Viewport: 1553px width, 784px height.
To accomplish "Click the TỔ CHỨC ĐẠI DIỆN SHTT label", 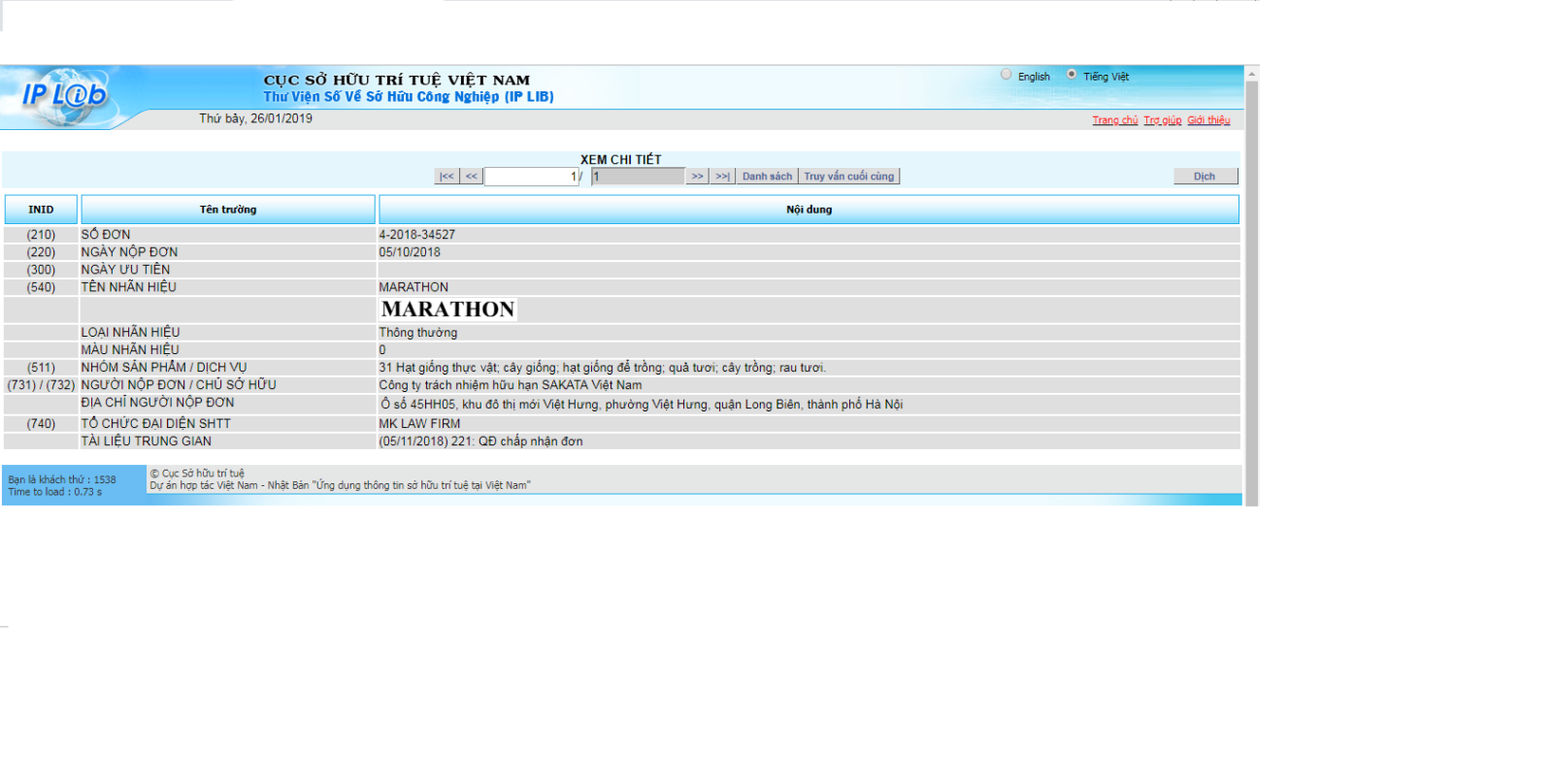I will tap(156, 424).
